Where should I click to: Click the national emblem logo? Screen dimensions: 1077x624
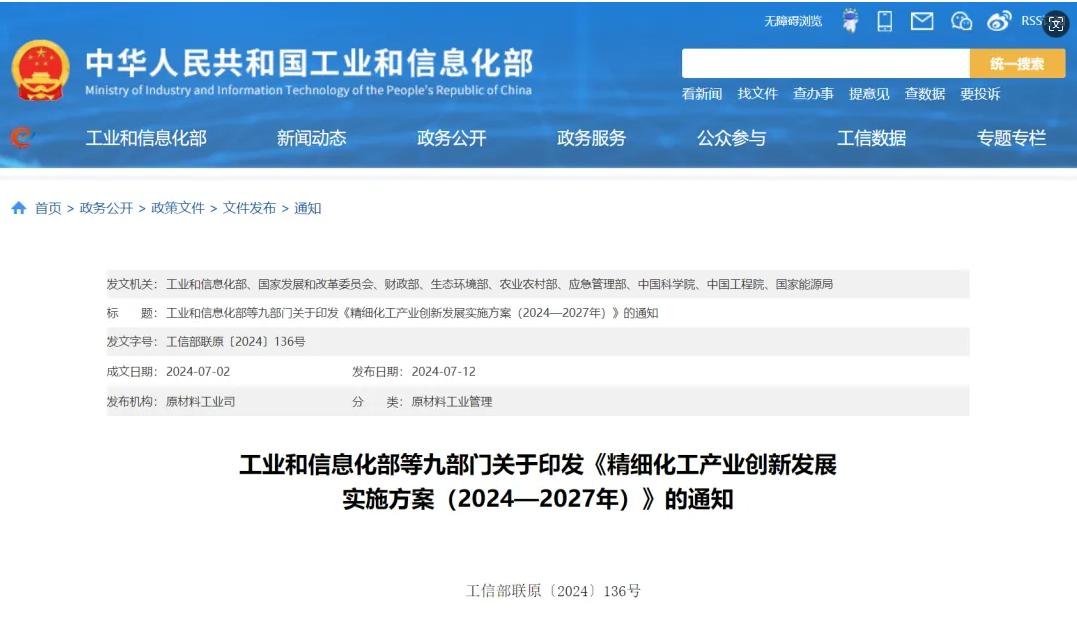pyautogui.click(x=41, y=71)
